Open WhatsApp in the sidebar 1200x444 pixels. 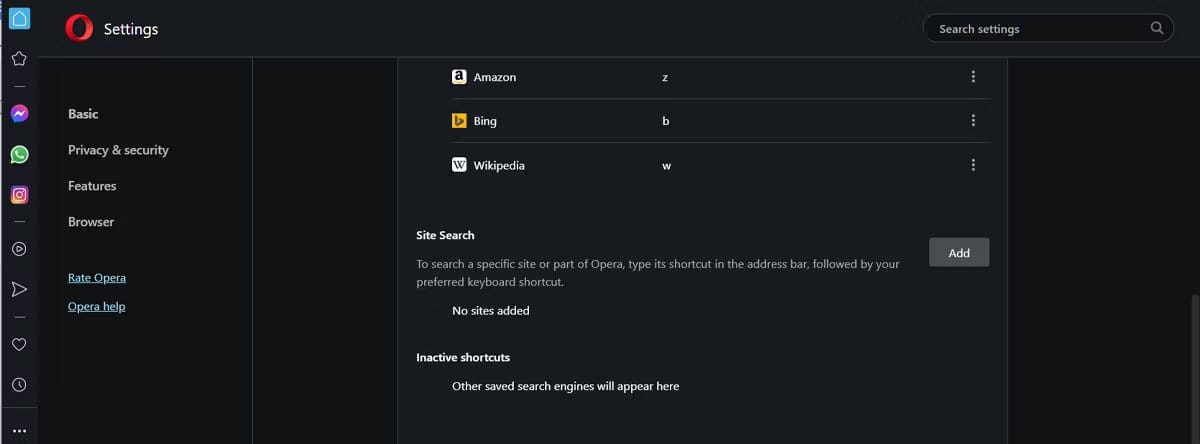pyautogui.click(x=19, y=154)
